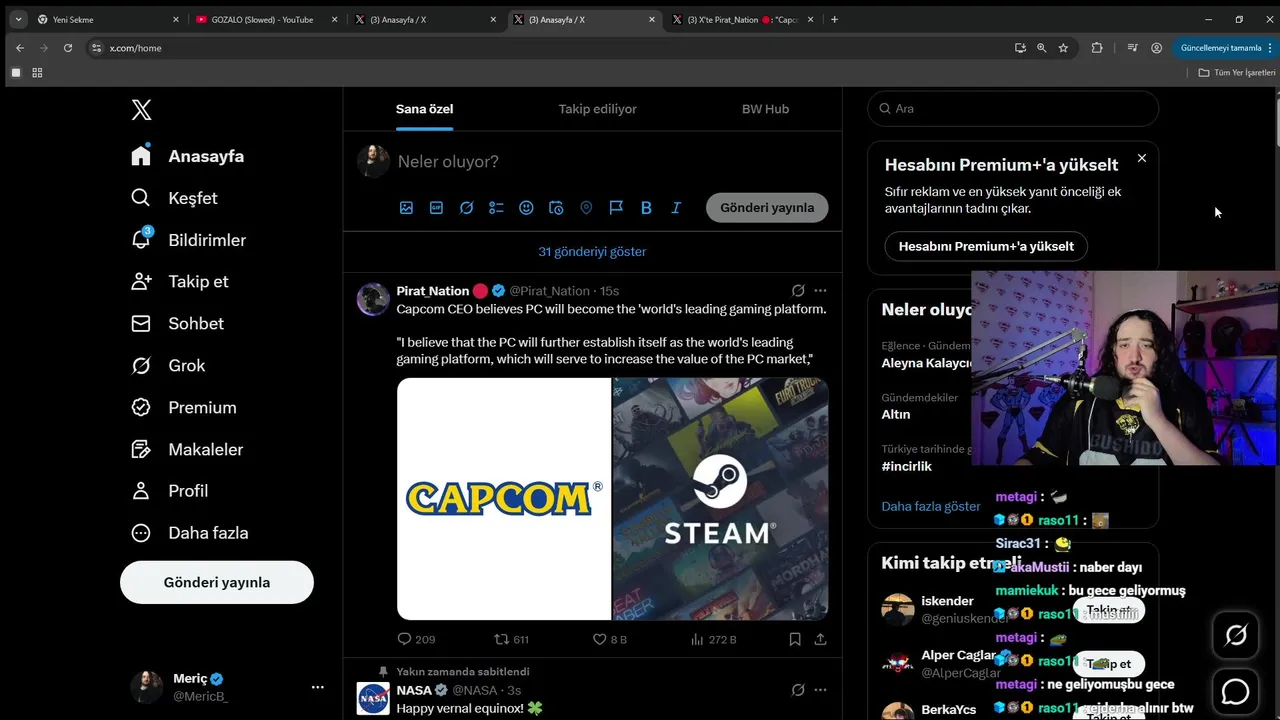The image size is (1280, 720).
Task: Toggle italic text in composer
Action: tap(676, 208)
